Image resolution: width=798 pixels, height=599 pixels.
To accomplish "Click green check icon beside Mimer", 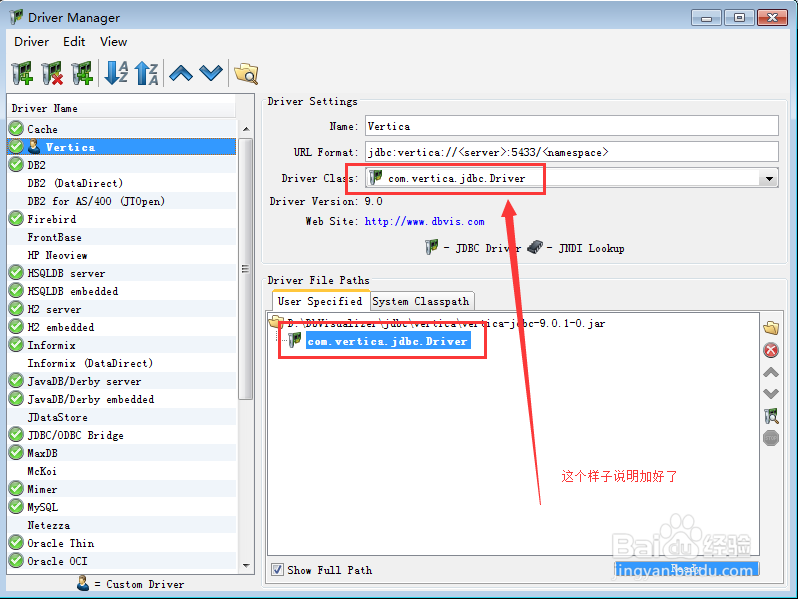I will (x=16, y=489).
